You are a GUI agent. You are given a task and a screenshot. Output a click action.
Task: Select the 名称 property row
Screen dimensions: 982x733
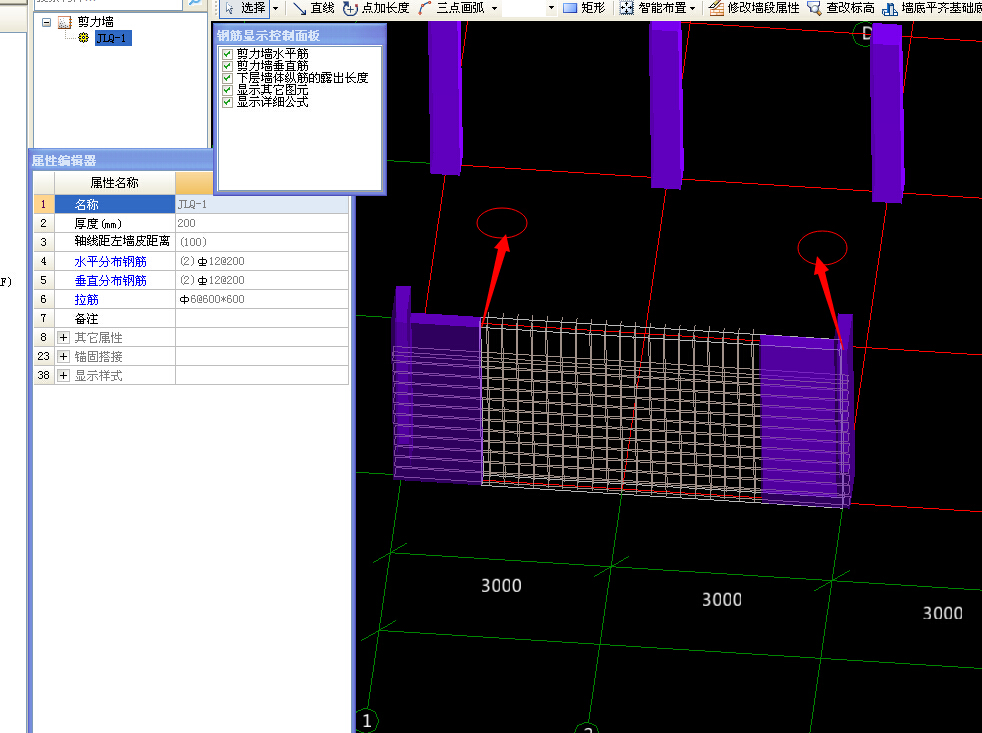191,204
